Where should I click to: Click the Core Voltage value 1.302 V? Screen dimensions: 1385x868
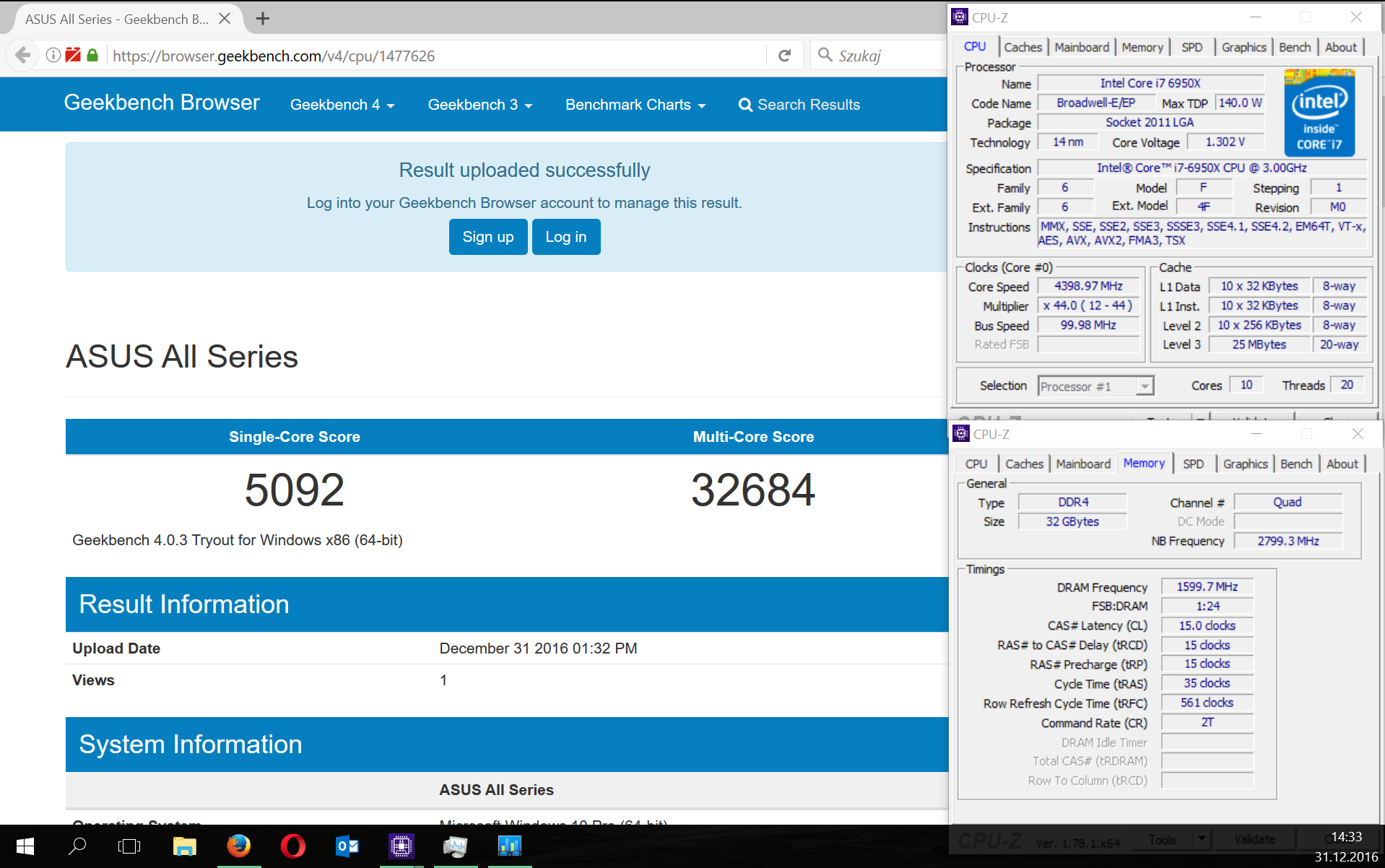[1225, 142]
